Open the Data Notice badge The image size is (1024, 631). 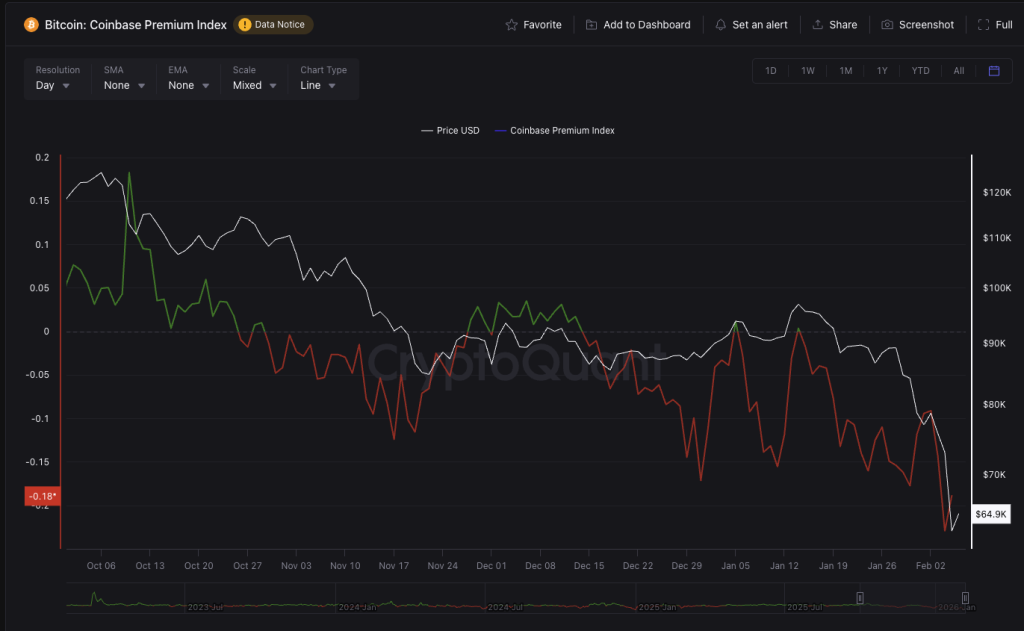tap(273, 24)
